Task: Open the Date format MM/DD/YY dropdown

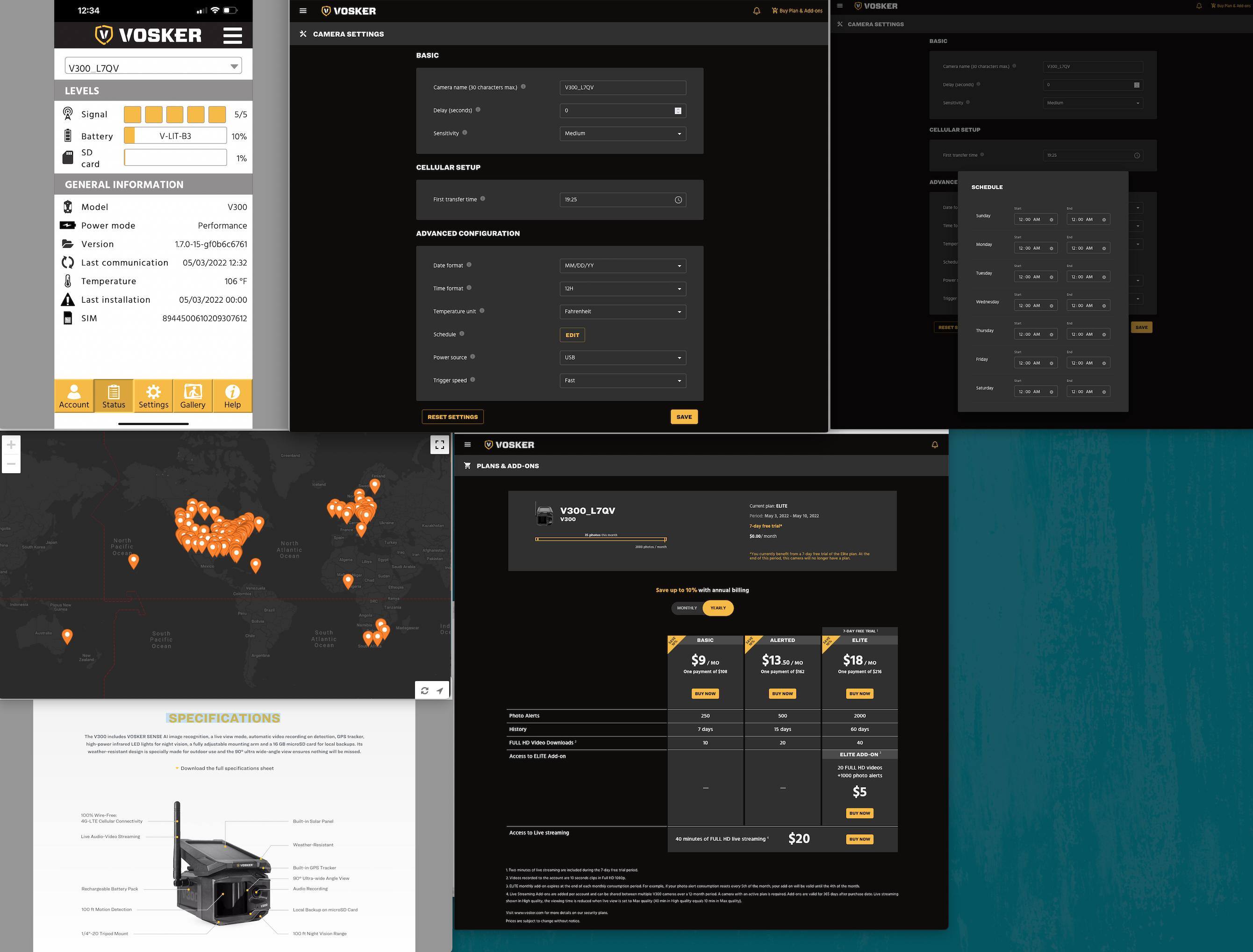Action: pos(622,266)
